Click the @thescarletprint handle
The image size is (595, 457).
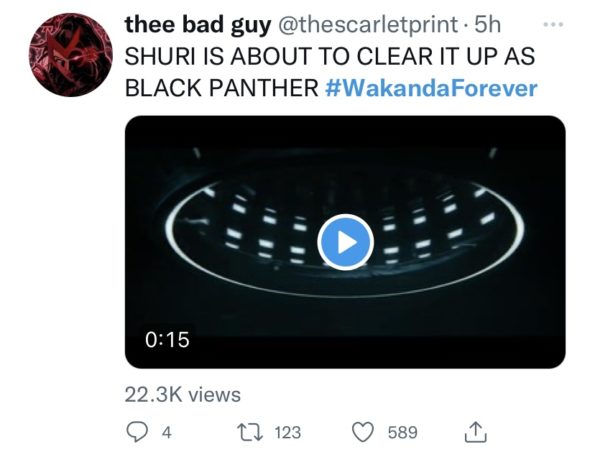point(368,25)
